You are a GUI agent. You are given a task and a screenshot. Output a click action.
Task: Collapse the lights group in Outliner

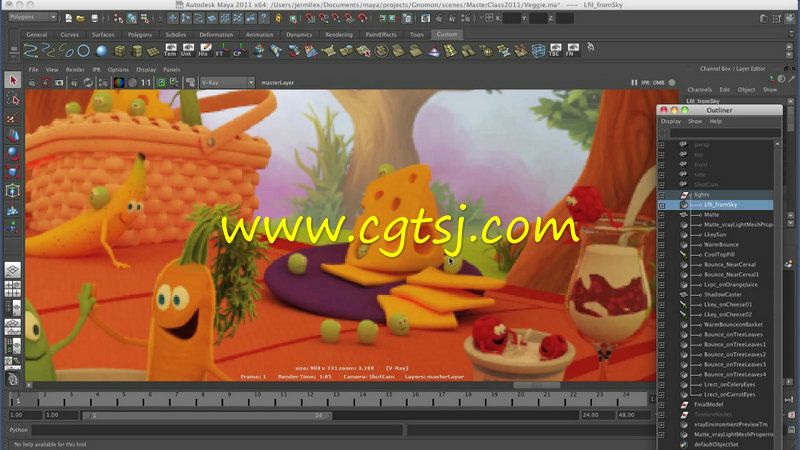pyautogui.click(x=662, y=195)
